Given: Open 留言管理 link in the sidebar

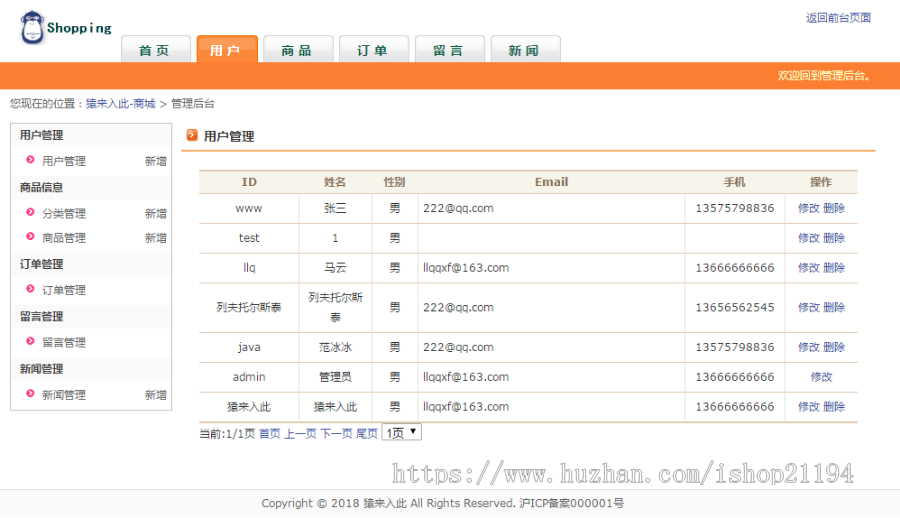Looking at the screenshot, I should [64, 342].
